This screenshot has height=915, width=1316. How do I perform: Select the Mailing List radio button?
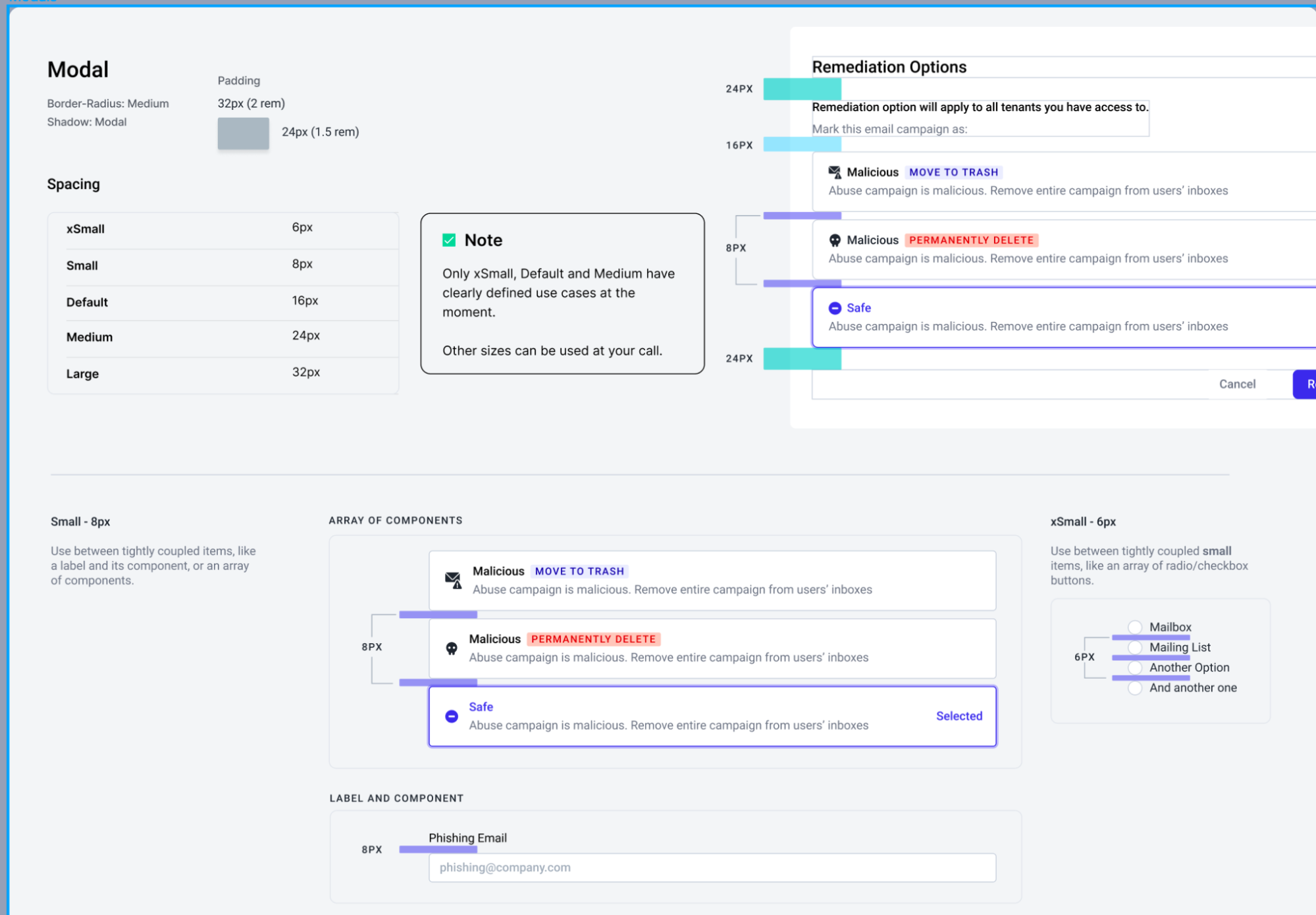pos(1135,648)
